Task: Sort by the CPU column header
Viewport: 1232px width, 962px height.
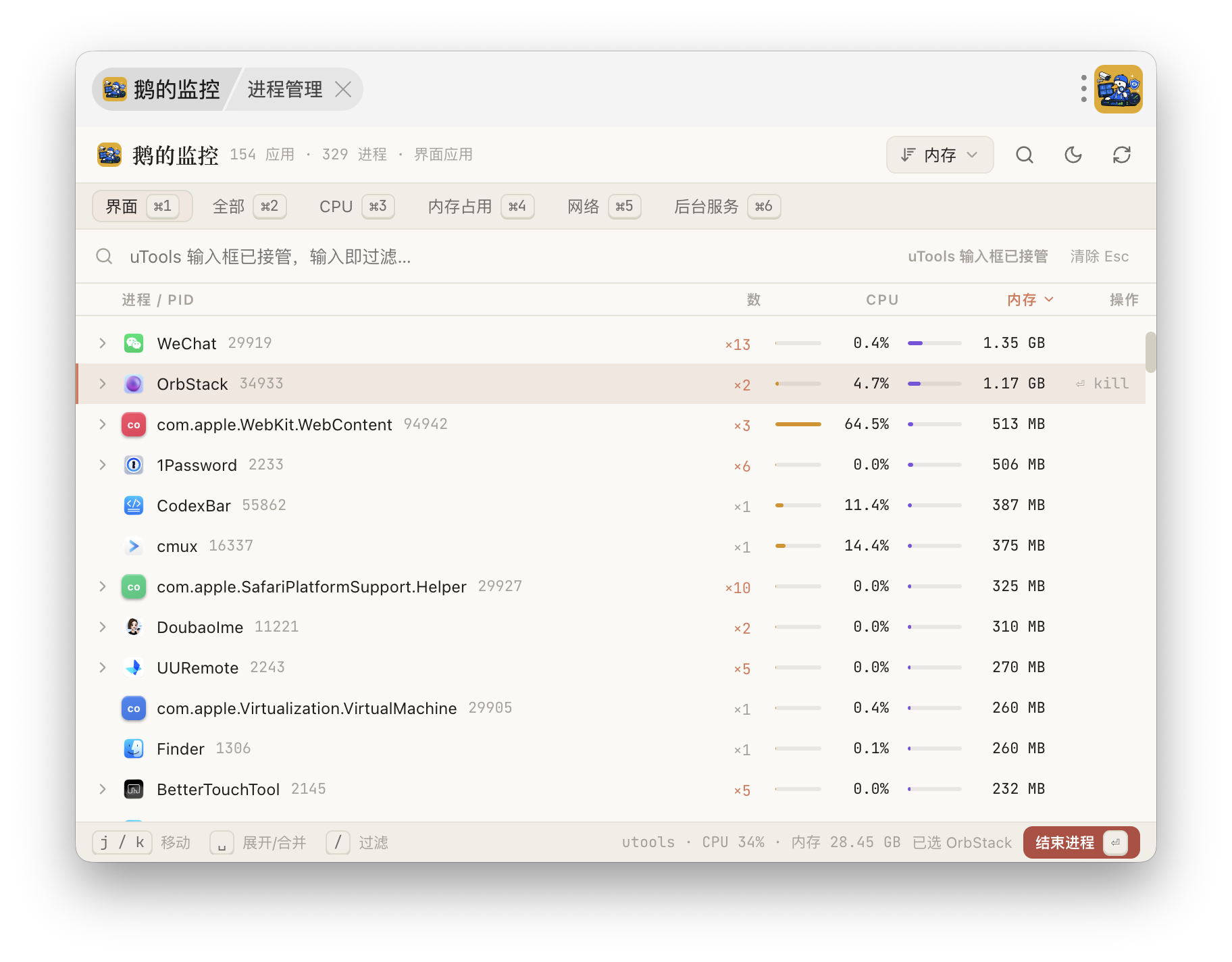Action: point(882,299)
